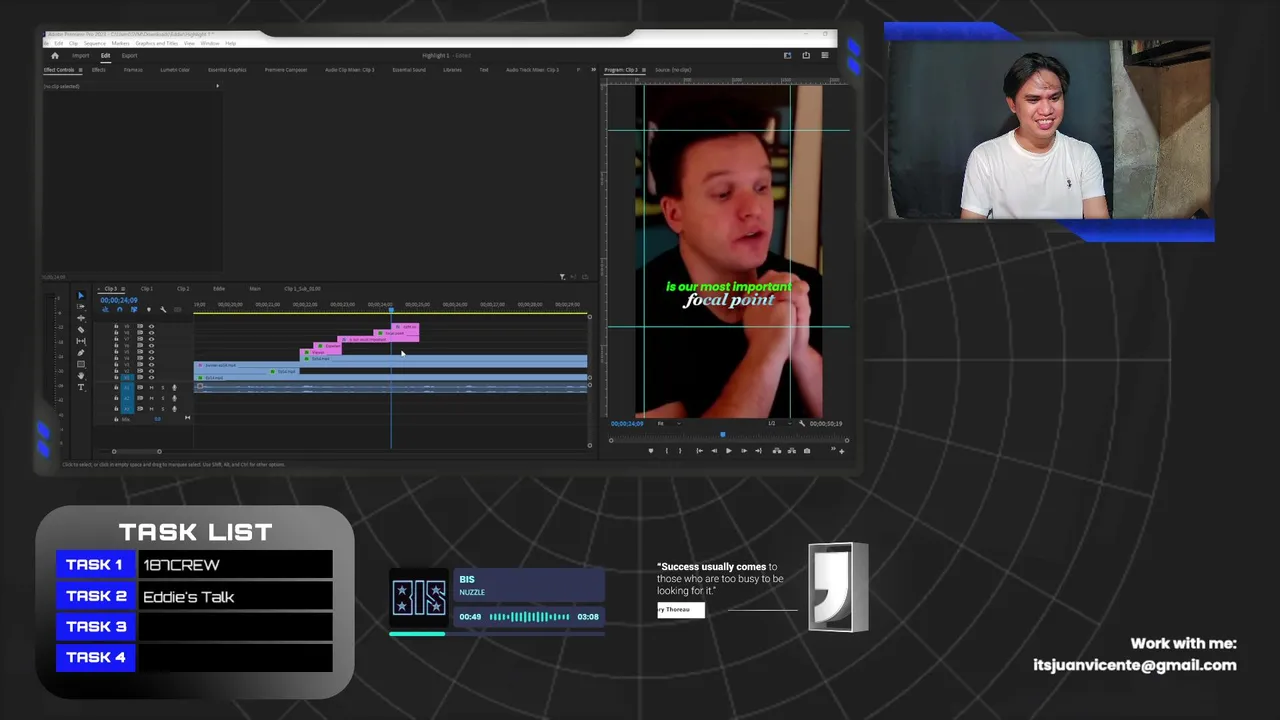Image resolution: width=1280 pixels, height=720 pixels.
Task: Open the Eddie sequence tab
Action: pos(219,289)
